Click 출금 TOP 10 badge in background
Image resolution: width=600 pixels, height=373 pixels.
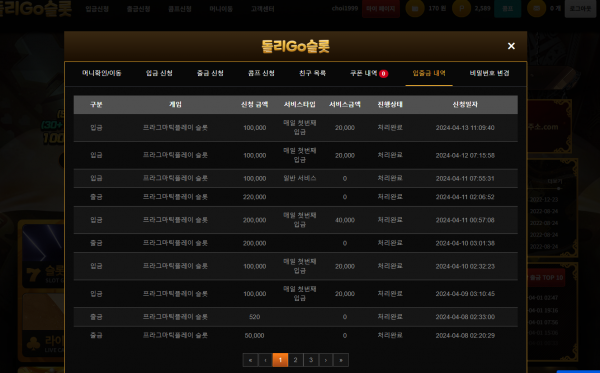[x=546, y=278]
